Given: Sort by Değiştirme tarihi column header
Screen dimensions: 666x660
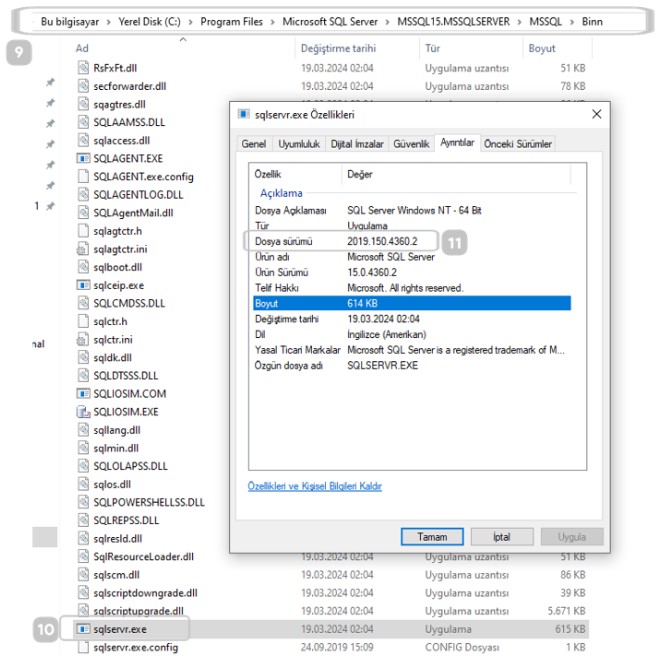Looking at the screenshot, I should coord(338,48).
